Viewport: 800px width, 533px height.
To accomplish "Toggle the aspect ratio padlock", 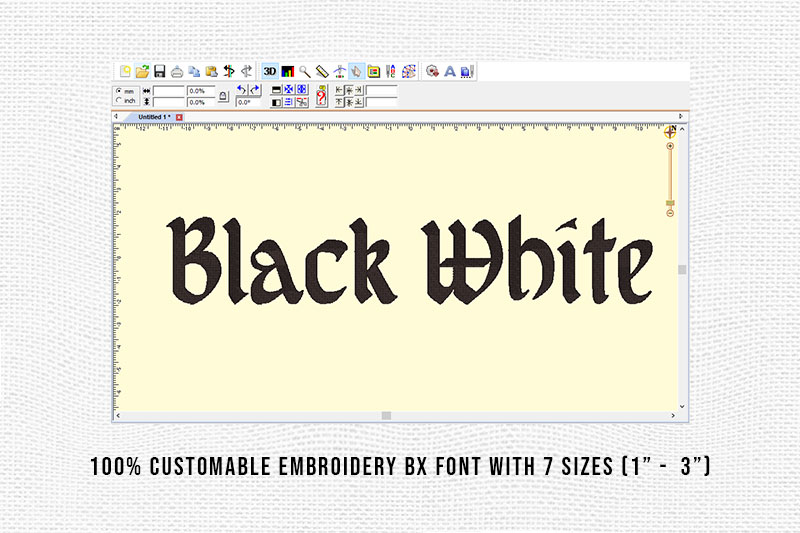I will pyautogui.click(x=223, y=96).
